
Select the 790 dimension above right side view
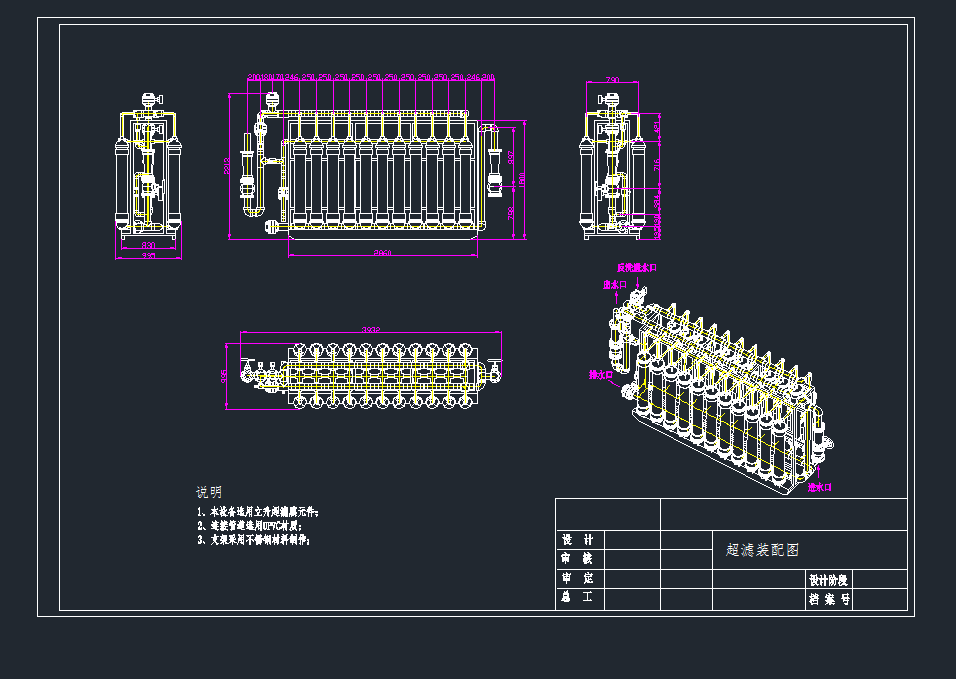coord(613,80)
